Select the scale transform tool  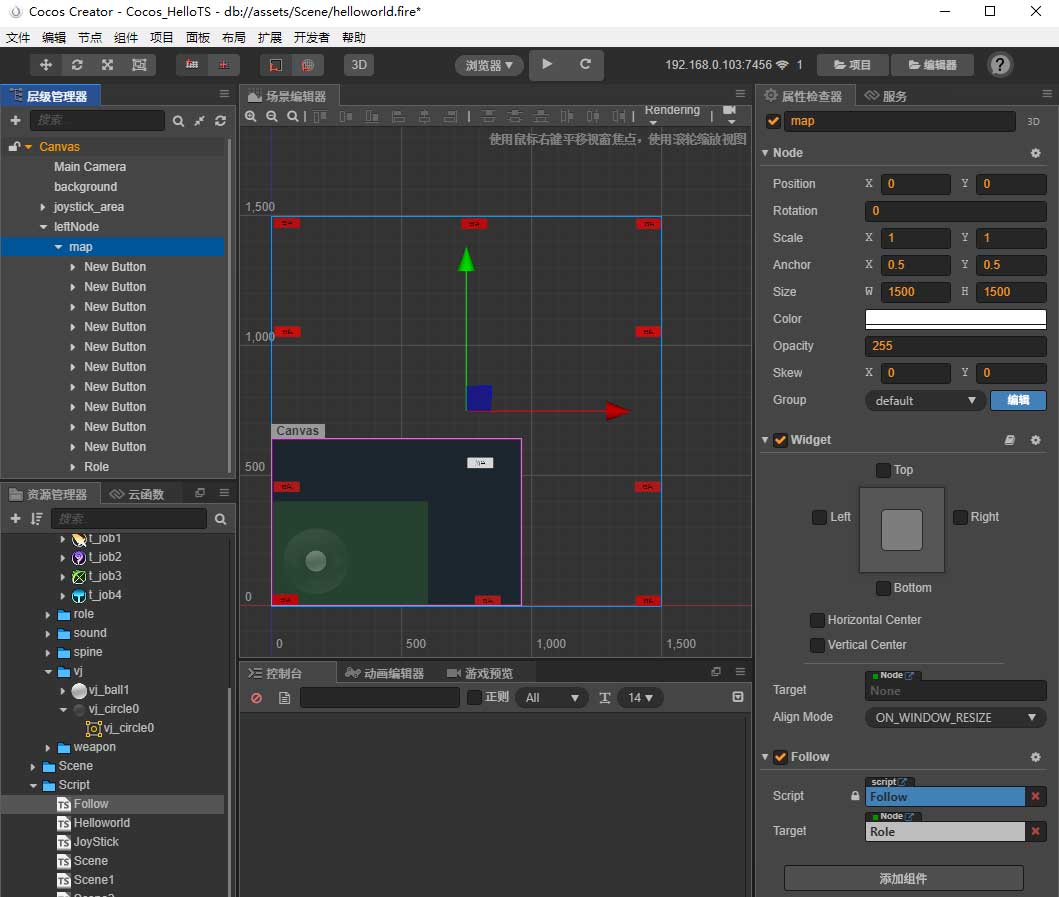[107, 65]
